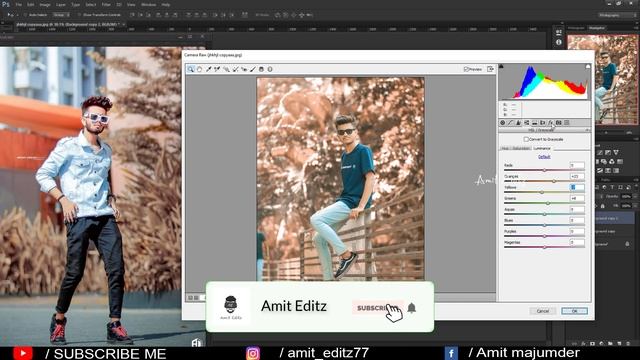Open the HSL / Grayscale panel icon
This screenshot has width=640, height=360.
(527, 122)
